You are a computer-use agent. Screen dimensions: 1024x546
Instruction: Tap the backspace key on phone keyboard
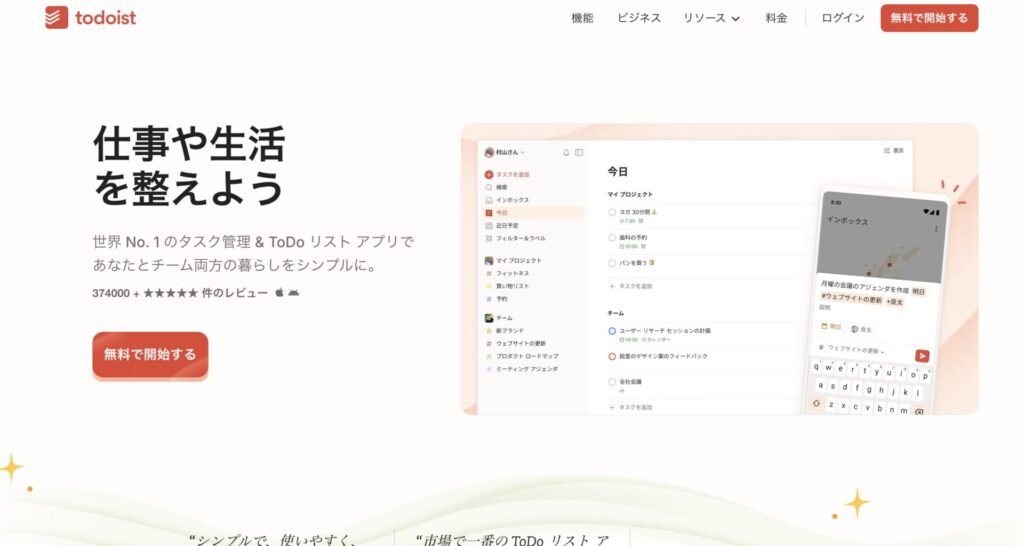pyautogui.click(x=919, y=412)
